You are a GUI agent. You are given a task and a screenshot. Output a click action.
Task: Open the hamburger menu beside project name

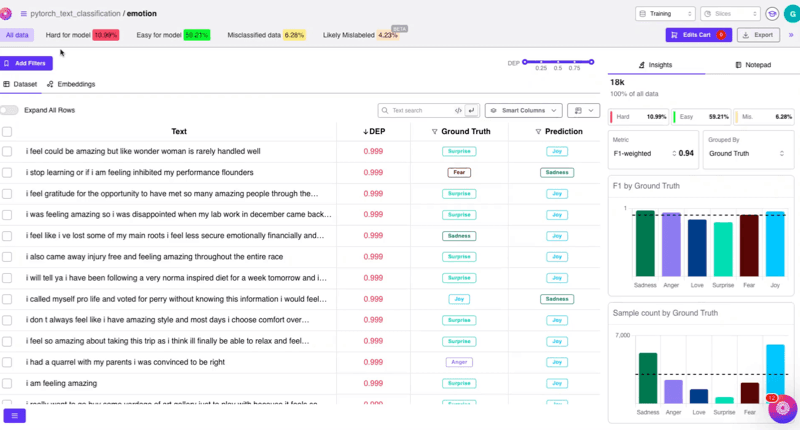[23, 14]
